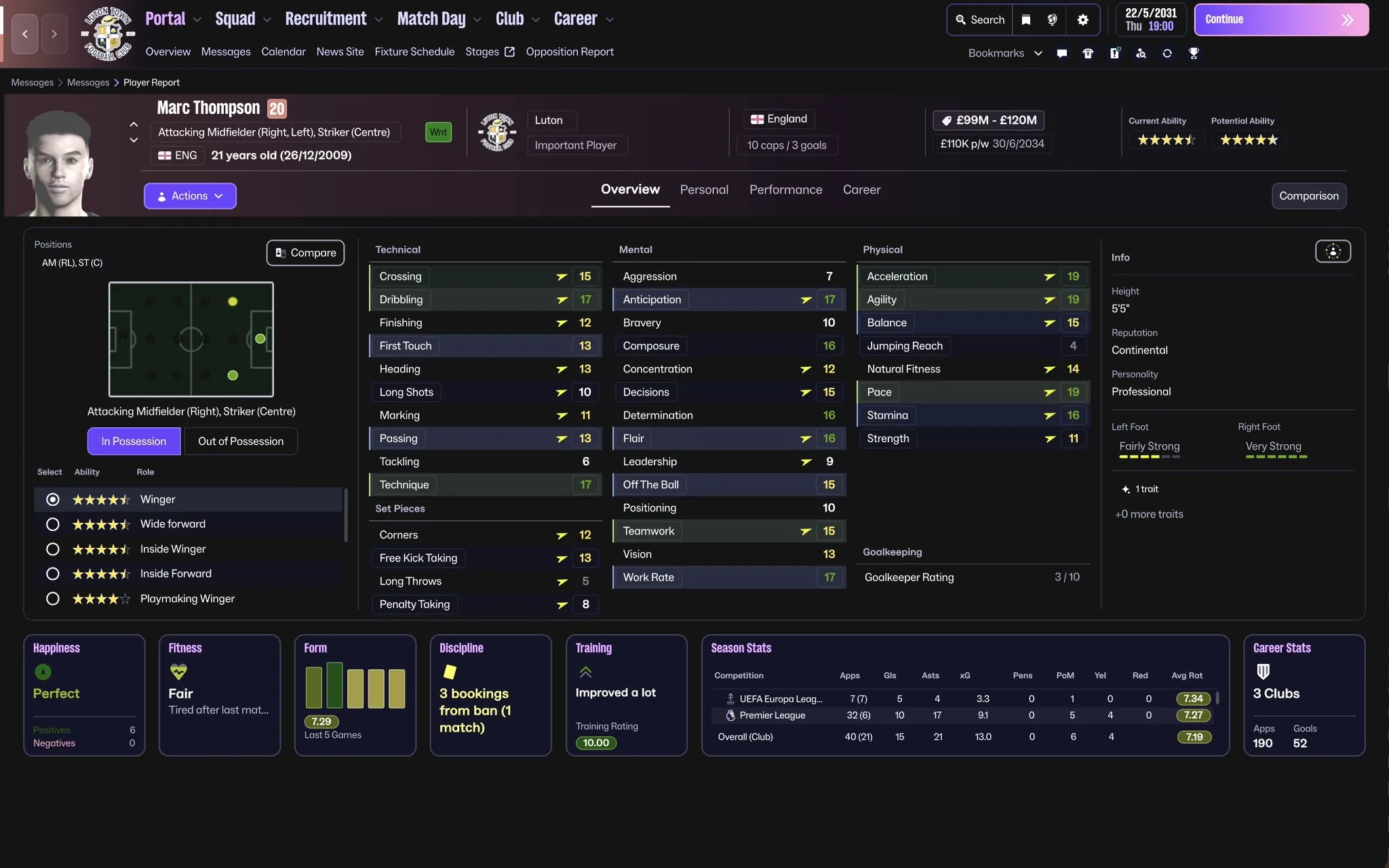Screen dimensions: 1389x868
Task: Select the Winger role radio button
Action: 52,500
